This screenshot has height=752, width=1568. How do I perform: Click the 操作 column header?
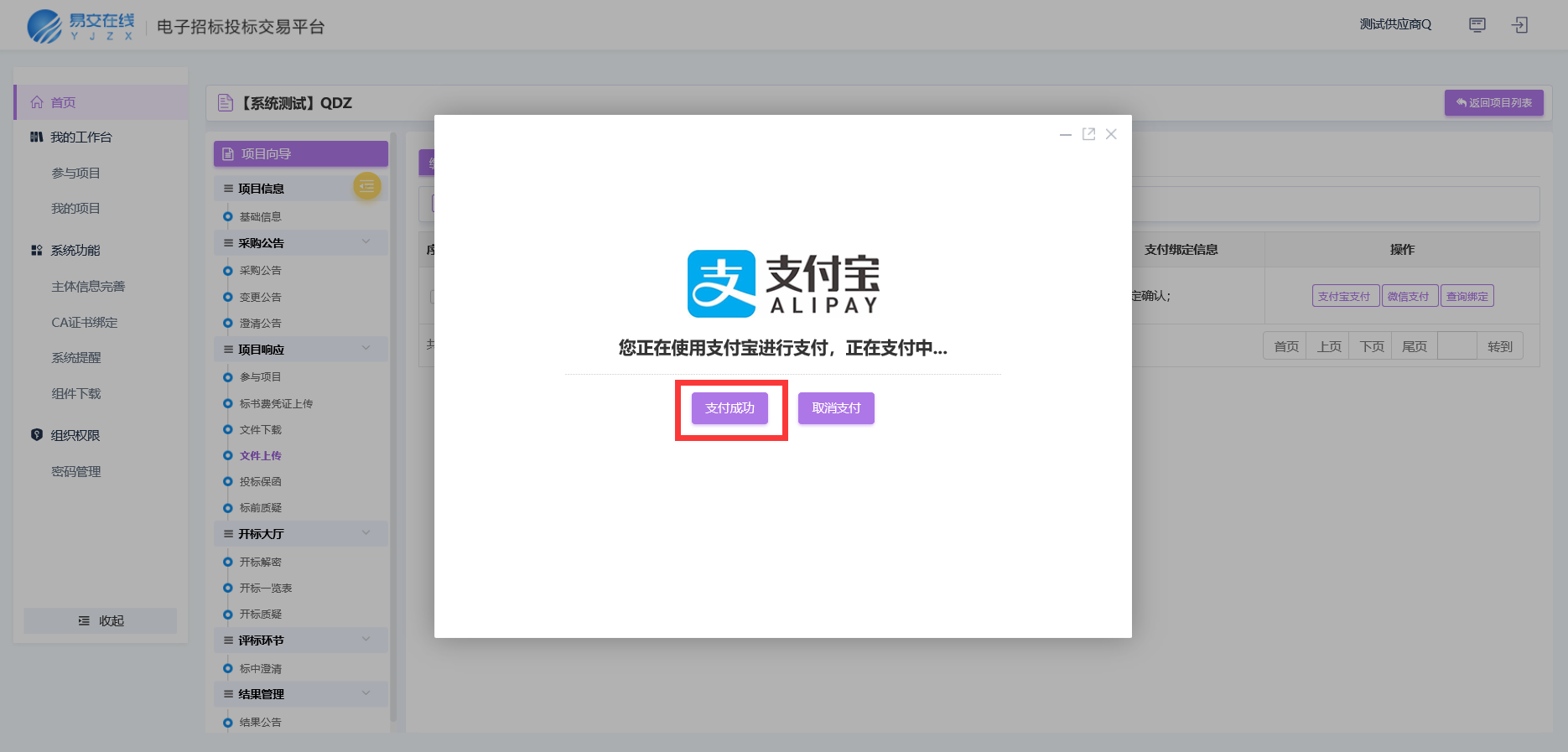(x=1402, y=250)
